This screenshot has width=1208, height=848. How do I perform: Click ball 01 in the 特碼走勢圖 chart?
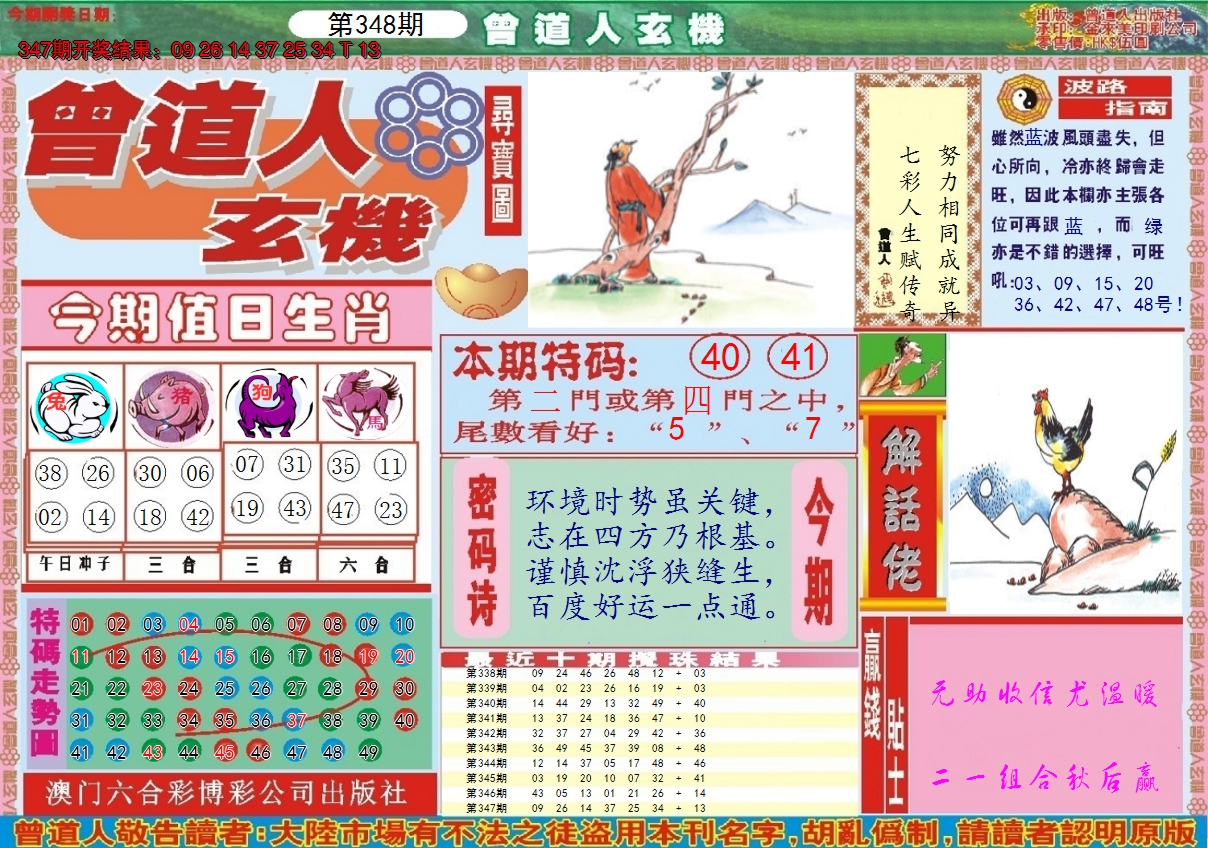(x=81, y=625)
